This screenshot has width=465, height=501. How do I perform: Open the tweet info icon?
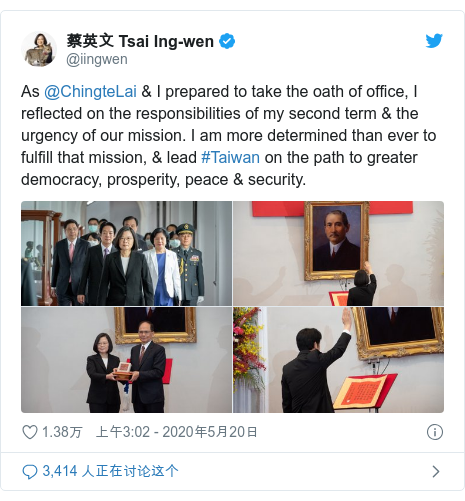click(x=435, y=432)
